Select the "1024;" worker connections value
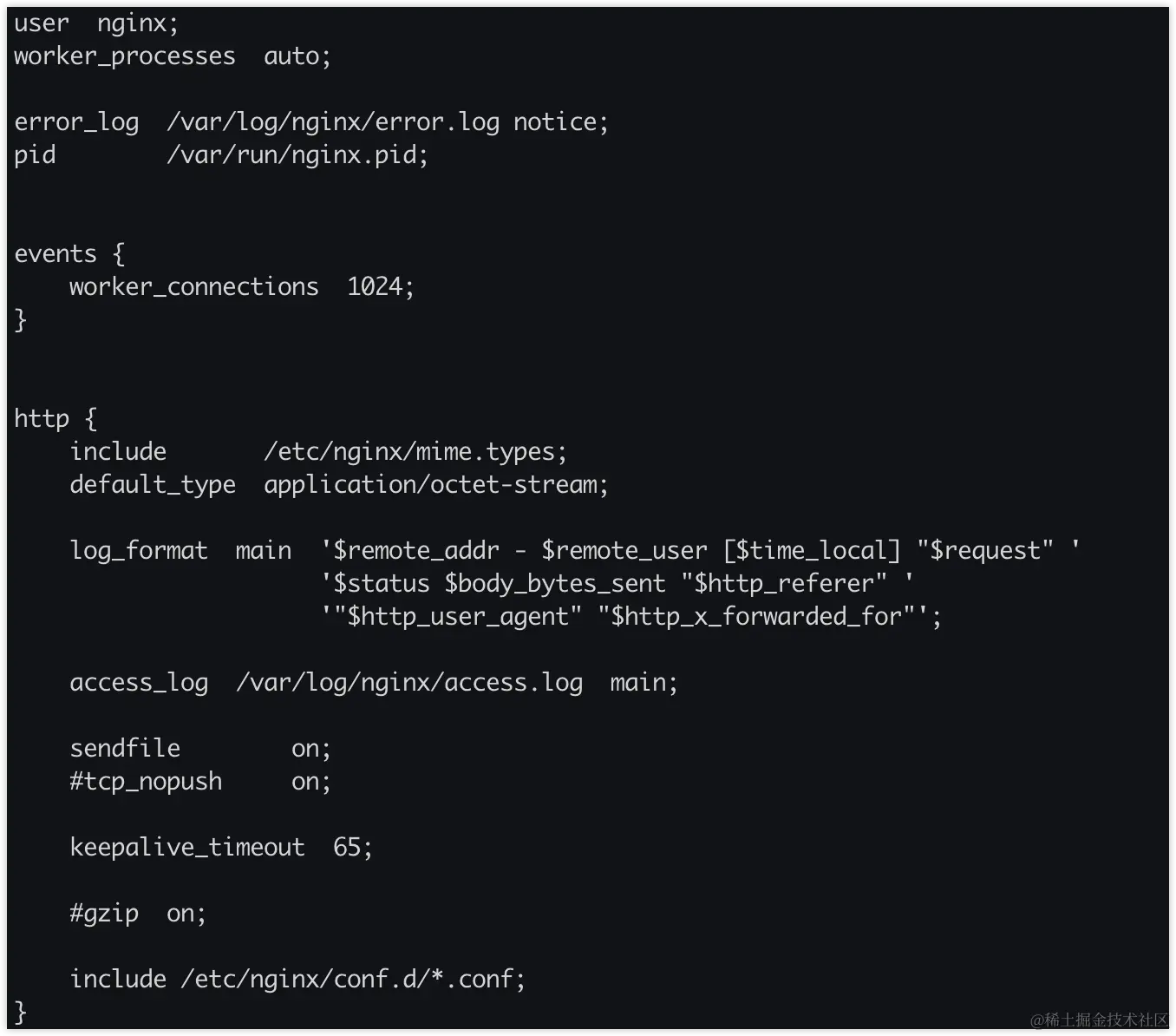This screenshot has height=1036, width=1176. pos(380,287)
